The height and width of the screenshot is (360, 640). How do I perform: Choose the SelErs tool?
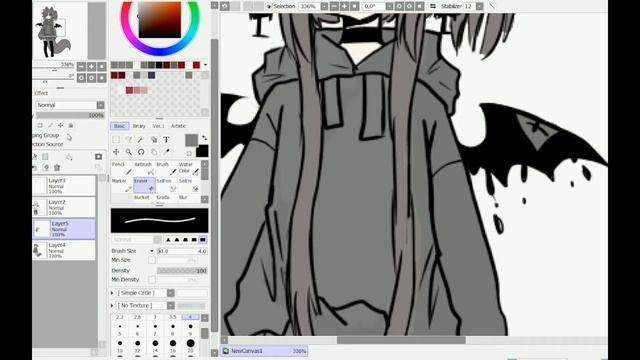pyautogui.click(x=188, y=185)
